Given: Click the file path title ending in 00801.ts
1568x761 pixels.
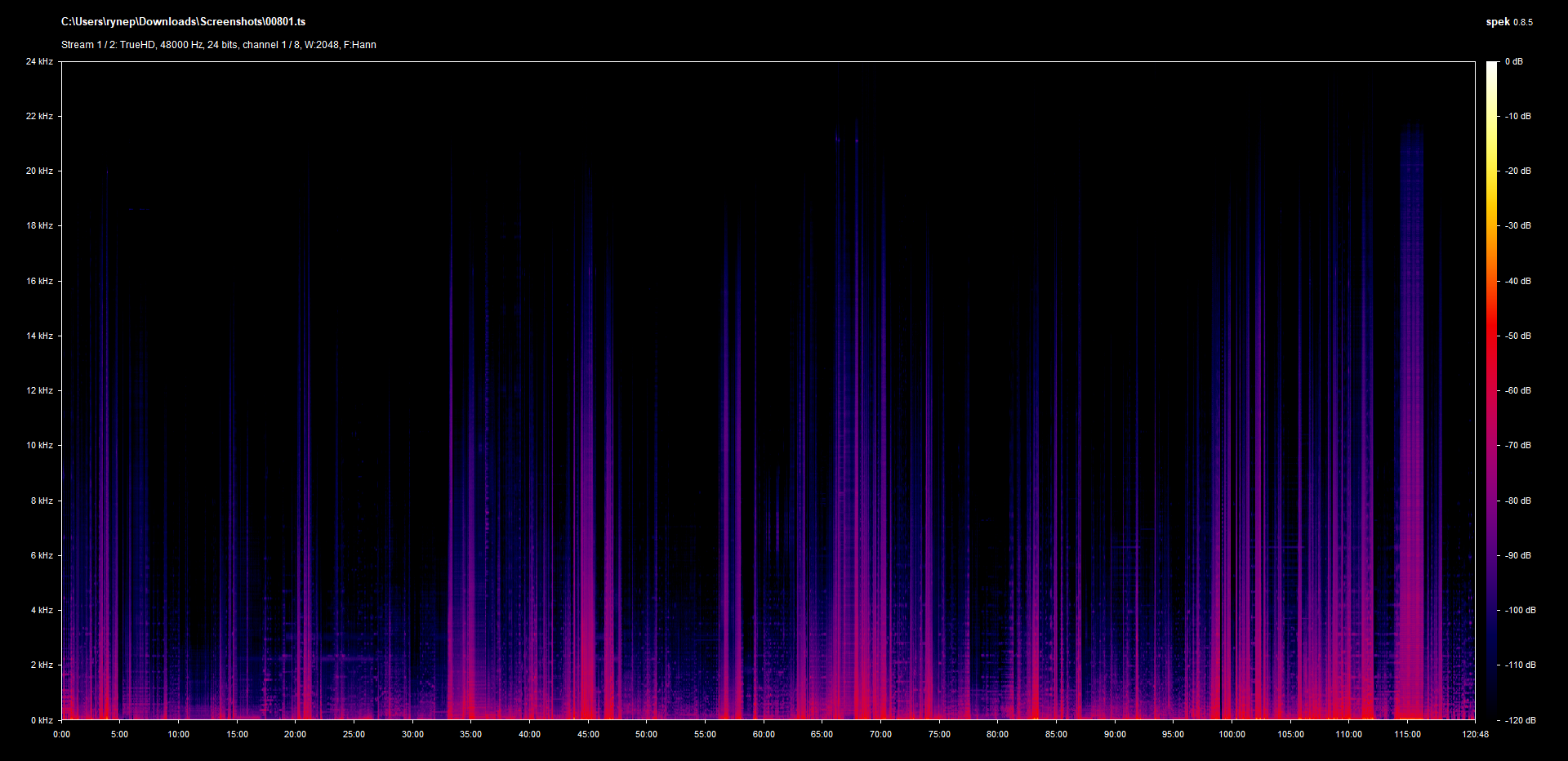Looking at the screenshot, I should (183, 22).
